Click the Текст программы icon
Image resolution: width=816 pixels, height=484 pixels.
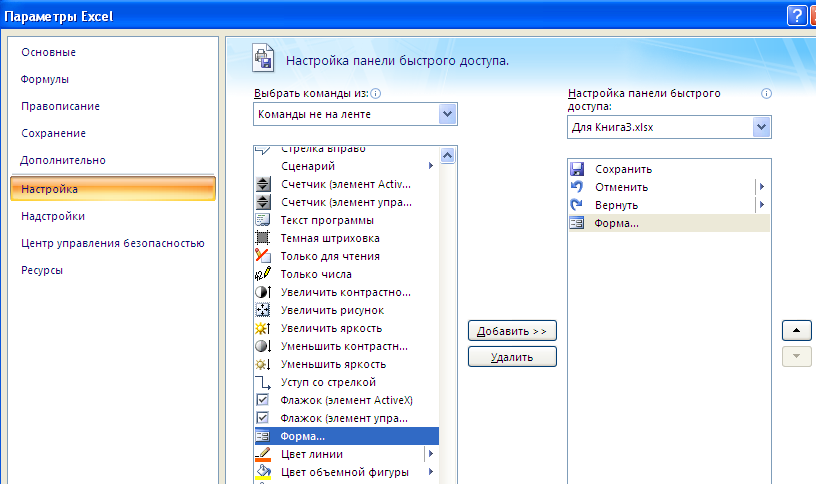(x=263, y=220)
